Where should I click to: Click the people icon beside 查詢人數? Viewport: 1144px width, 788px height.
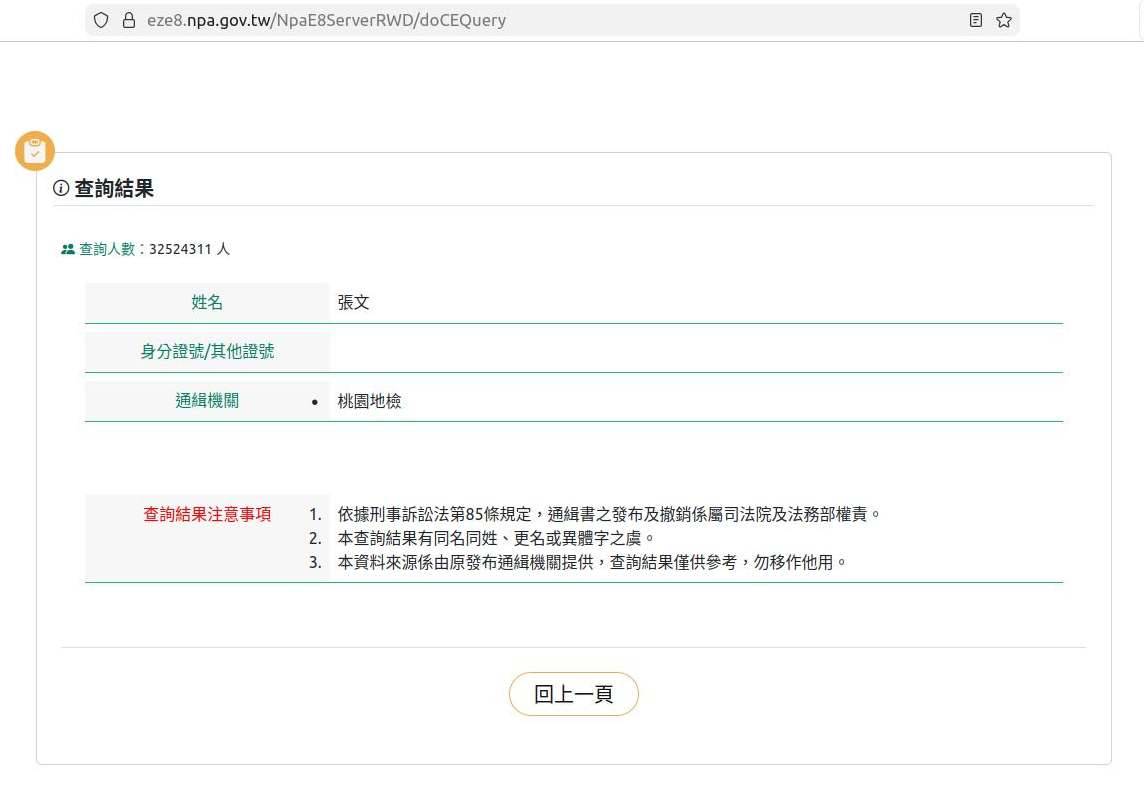(68, 249)
